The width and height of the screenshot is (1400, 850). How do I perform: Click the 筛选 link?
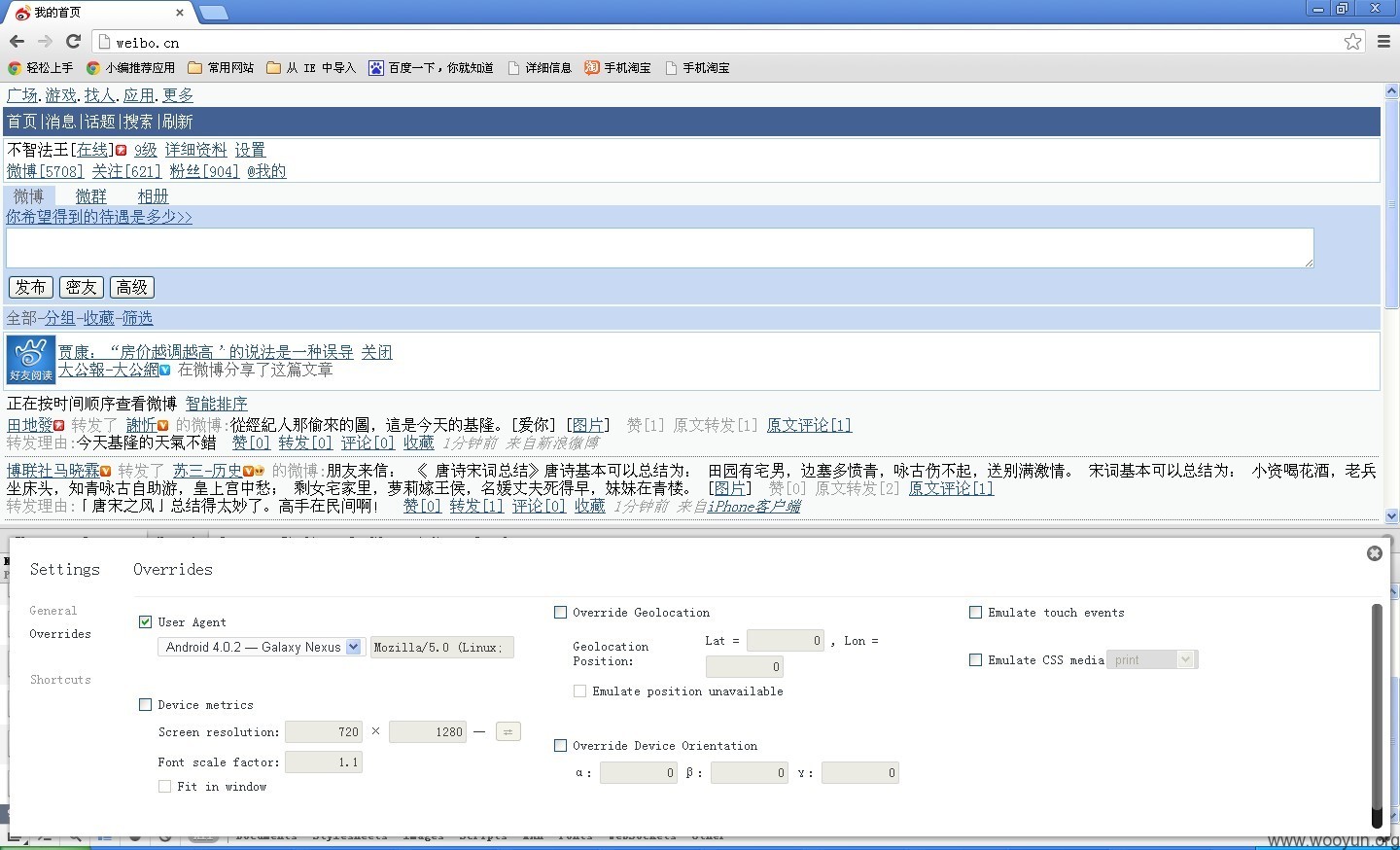137,318
